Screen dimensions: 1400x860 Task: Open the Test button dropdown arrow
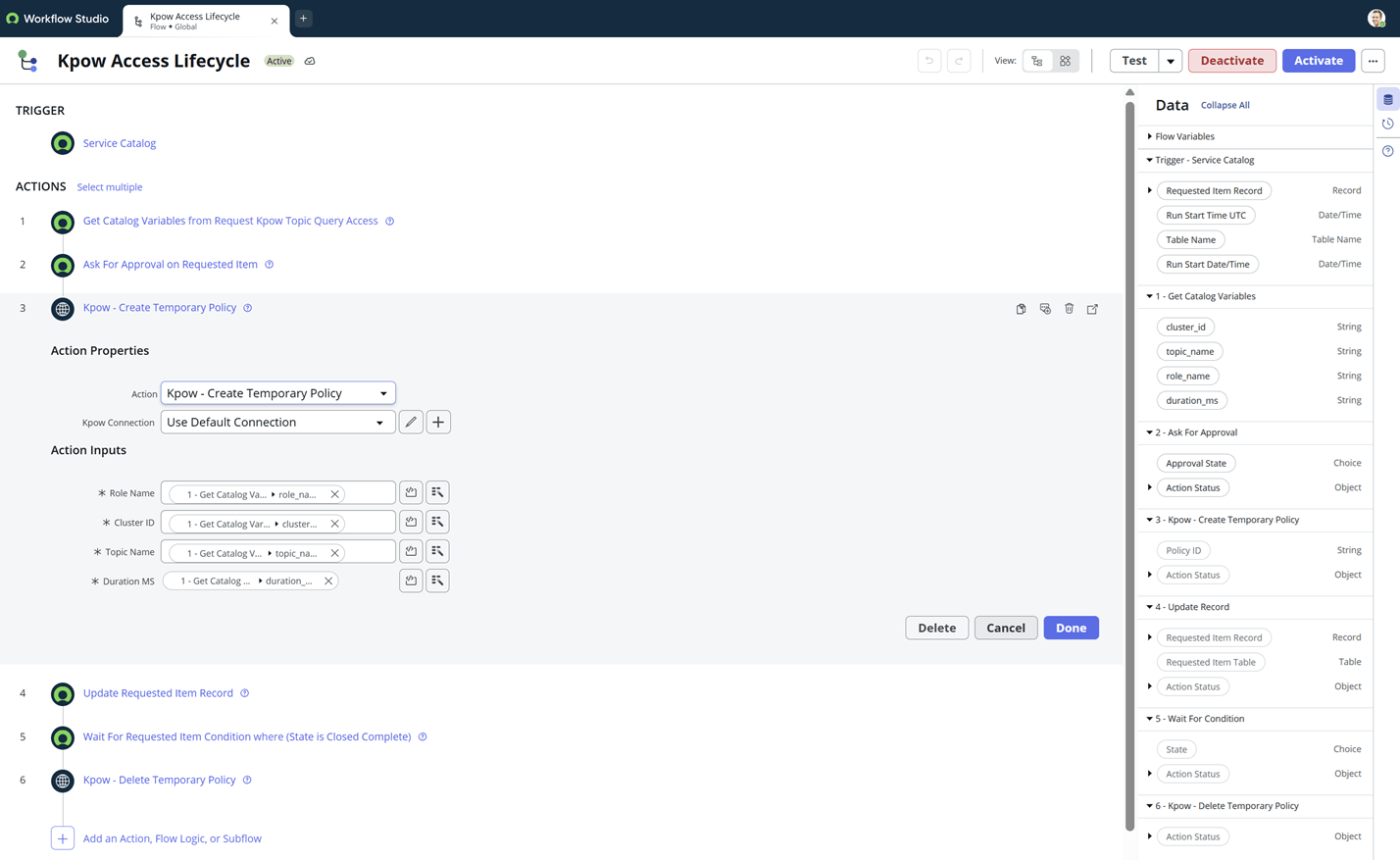pyautogui.click(x=1171, y=61)
